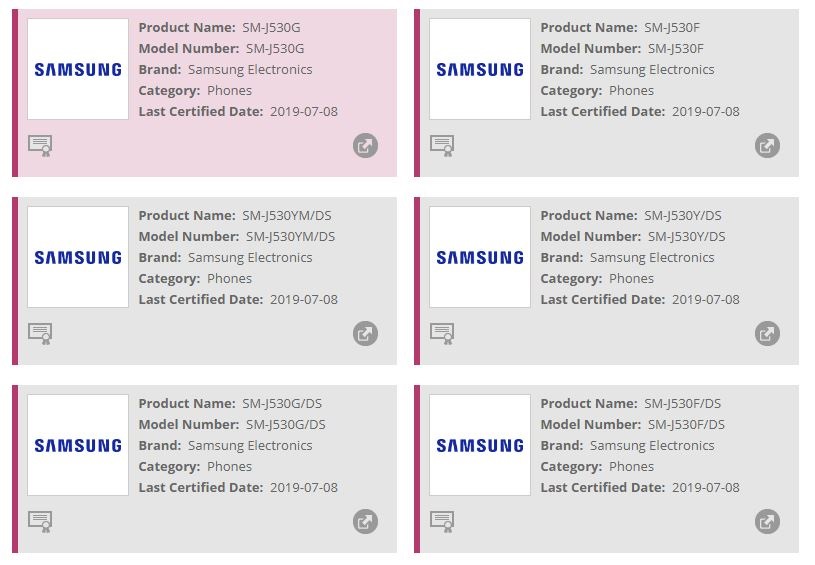815x565 pixels.
Task: Click Samsung logo thumbnail for SM-J530G/DS
Action: click(x=78, y=445)
